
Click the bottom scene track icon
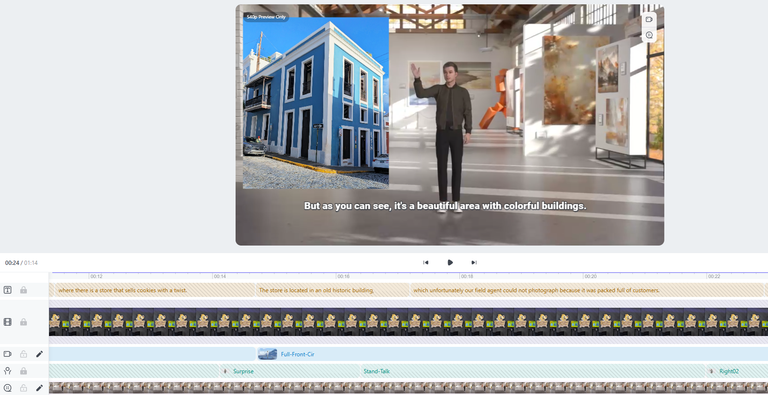[7, 388]
